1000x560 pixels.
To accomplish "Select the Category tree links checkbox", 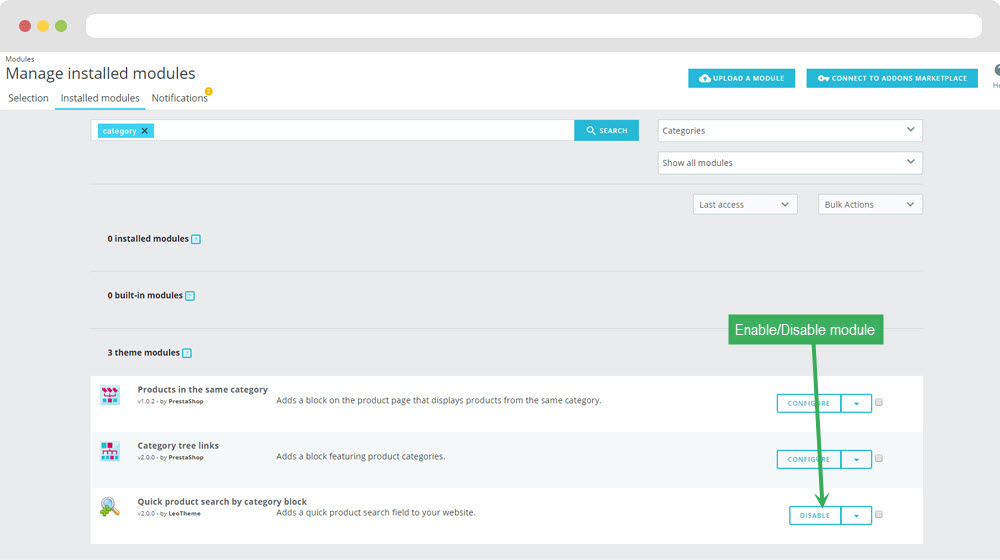I will 879,459.
